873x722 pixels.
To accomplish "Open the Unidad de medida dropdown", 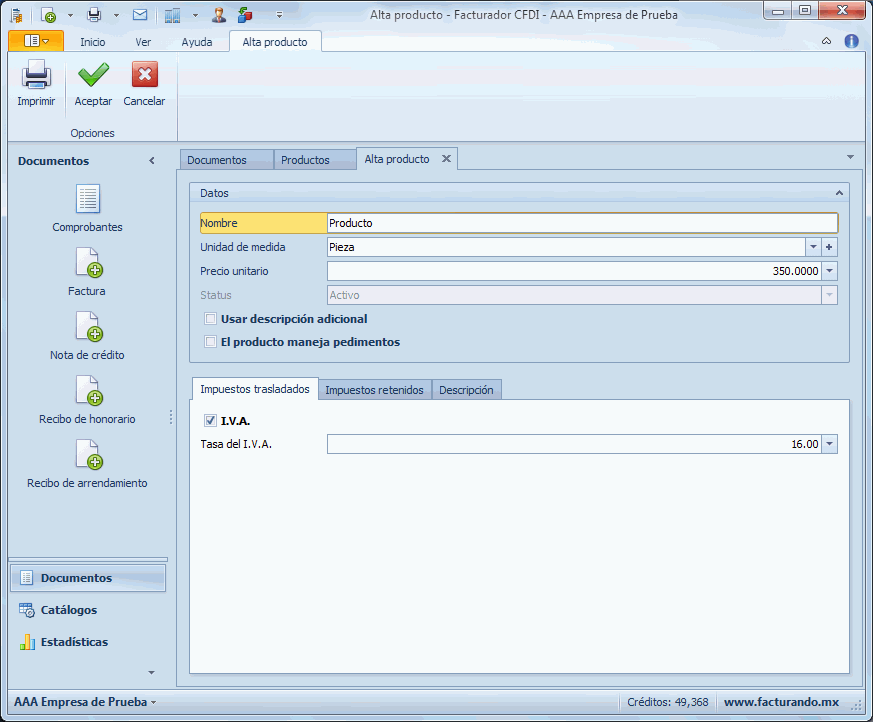I will coord(813,247).
